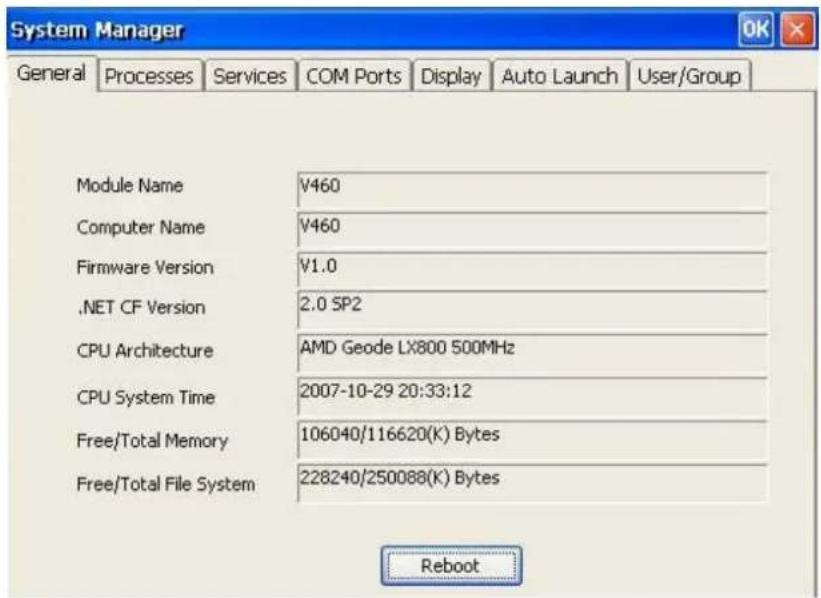Click the .NET CF Version label
This screenshot has height=598, width=821.
point(141,307)
